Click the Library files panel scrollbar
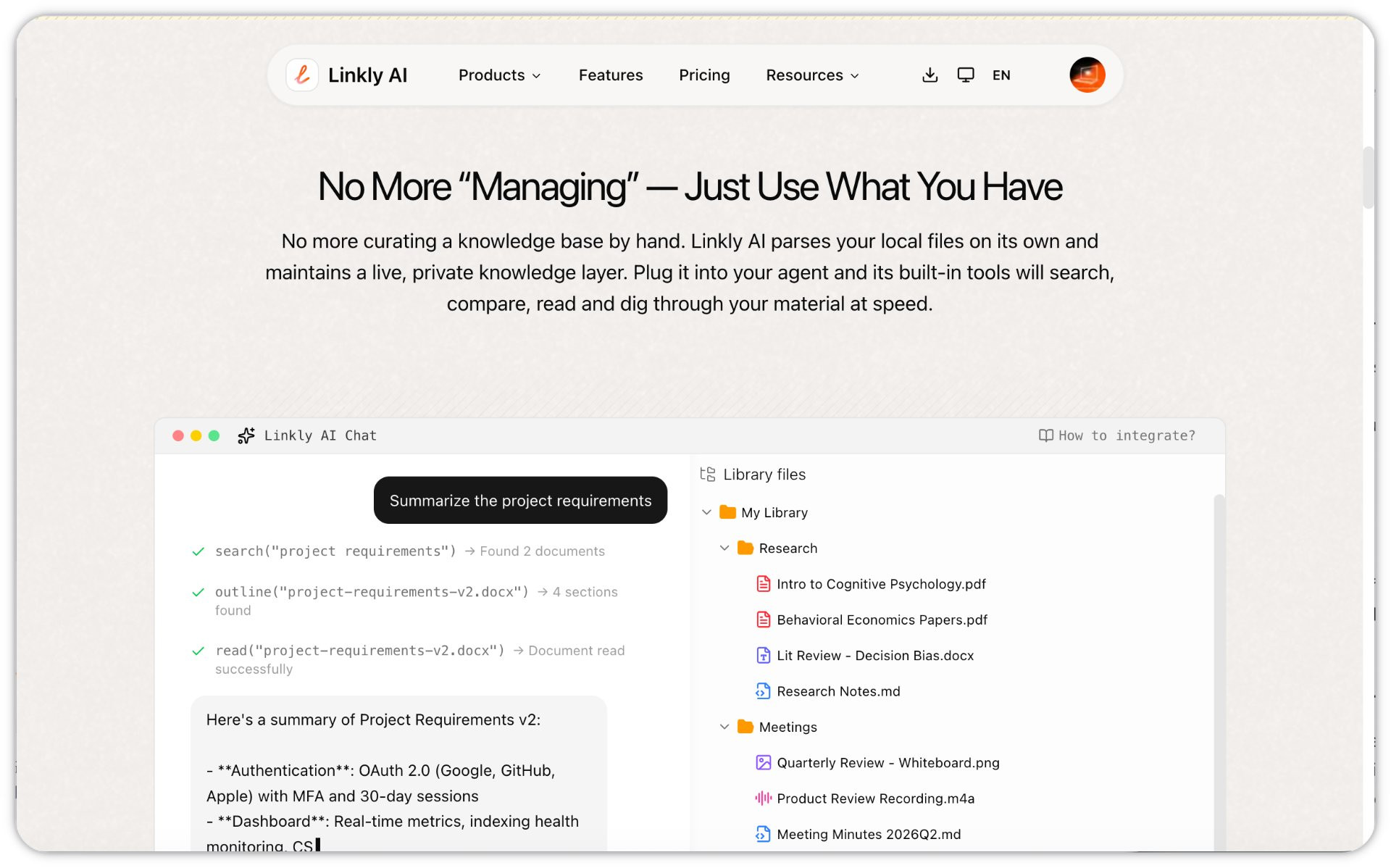This screenshot has width=1391, height=868. point(1219,672)
